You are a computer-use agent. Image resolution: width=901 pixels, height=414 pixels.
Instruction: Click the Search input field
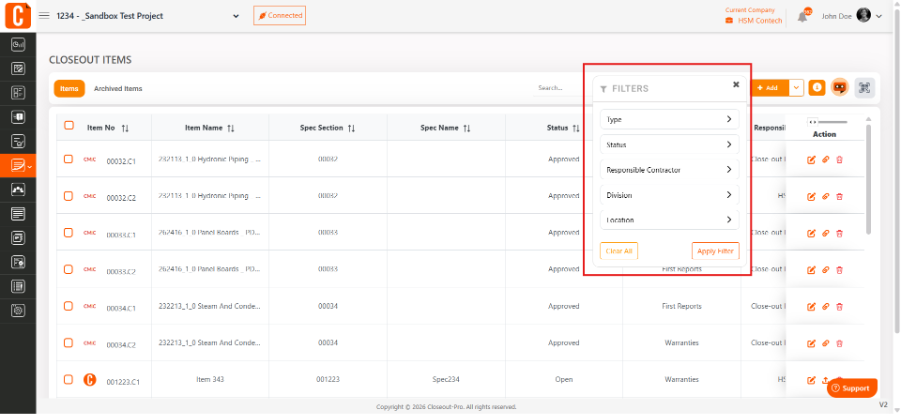[560, 88]
